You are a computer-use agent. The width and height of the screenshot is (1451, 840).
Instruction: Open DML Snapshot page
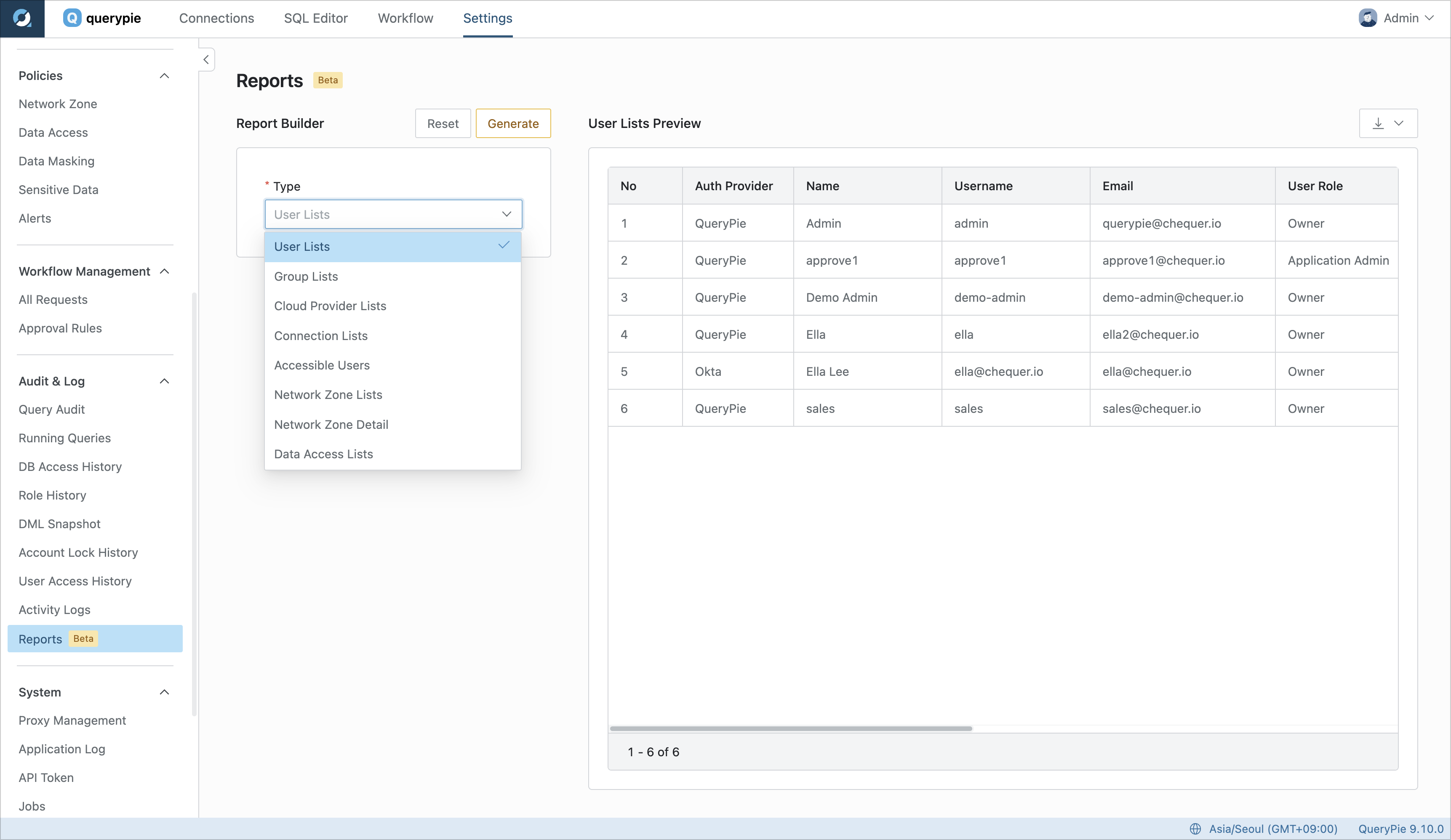coord(59,524)
